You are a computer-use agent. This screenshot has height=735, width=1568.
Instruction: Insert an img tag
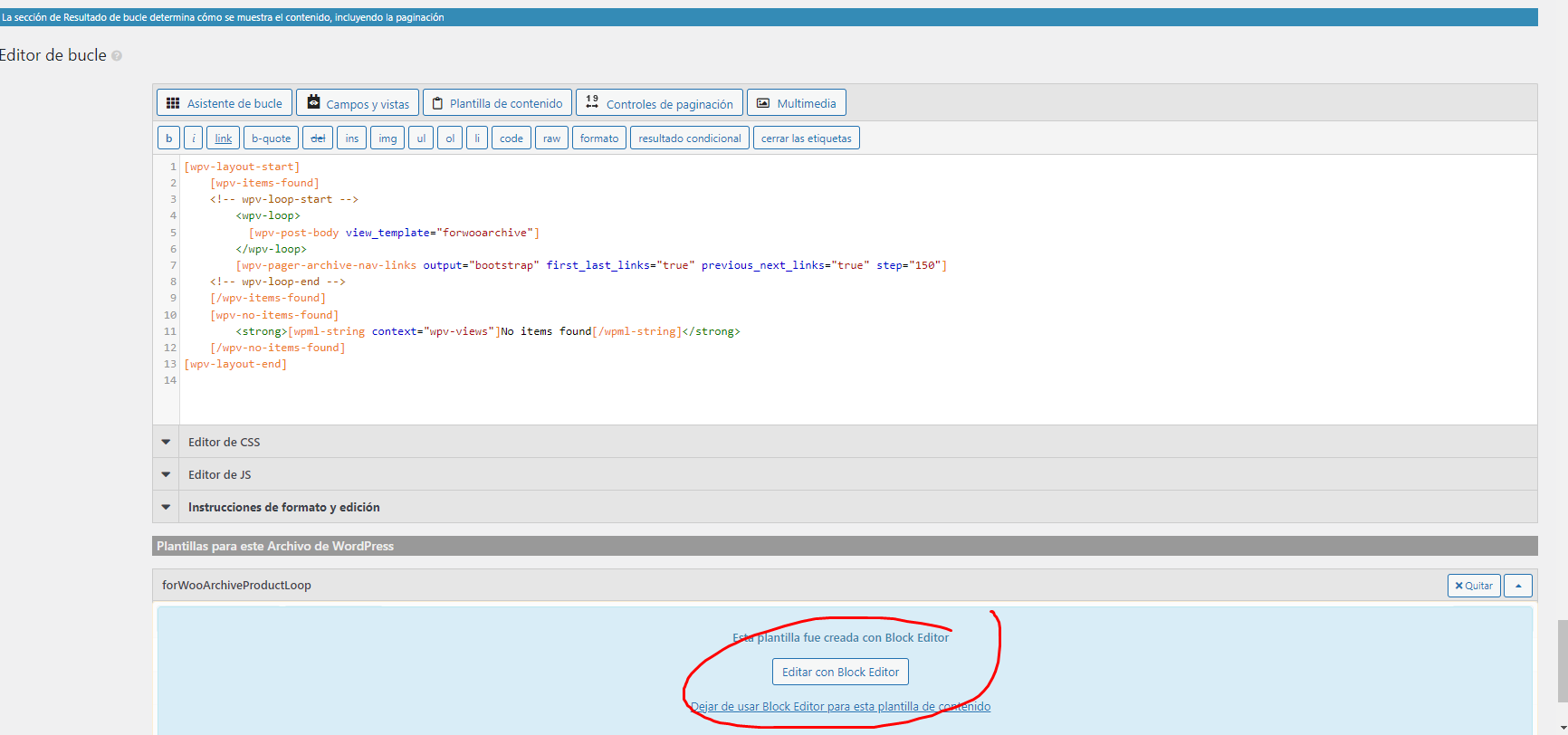point(387,138)
